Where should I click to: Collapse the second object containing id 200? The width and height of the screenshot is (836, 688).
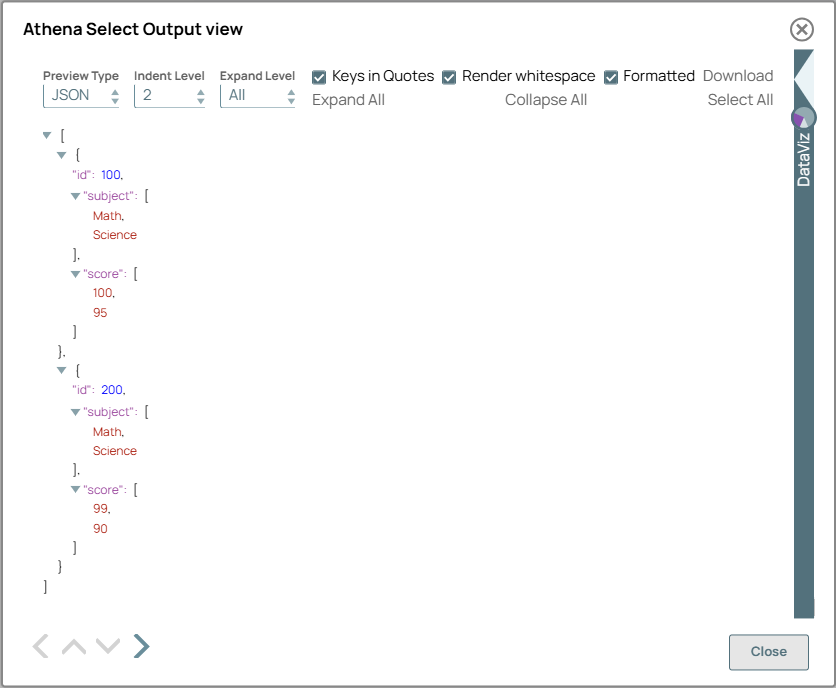pyautogui.click(x=61, y=370)
